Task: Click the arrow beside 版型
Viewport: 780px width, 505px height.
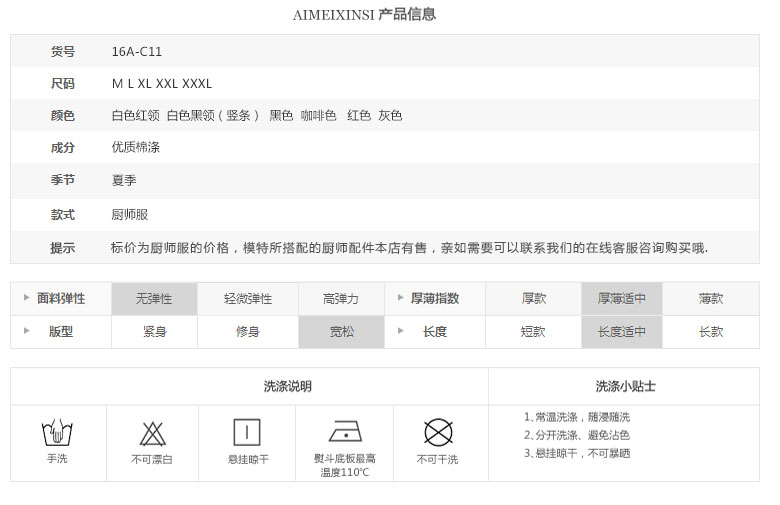Action: click(26, 330)
